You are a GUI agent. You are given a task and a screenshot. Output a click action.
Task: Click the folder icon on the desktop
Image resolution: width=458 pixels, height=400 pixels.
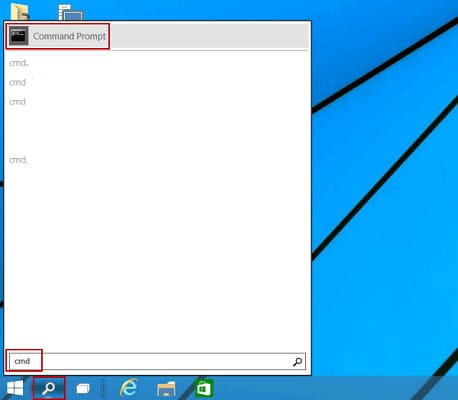click(x=20, y=11)
